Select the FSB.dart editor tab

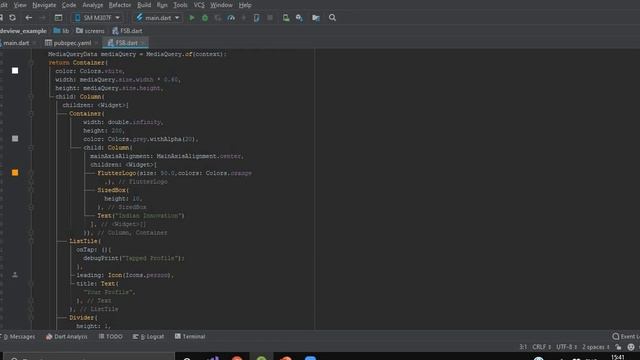[126, 43]
